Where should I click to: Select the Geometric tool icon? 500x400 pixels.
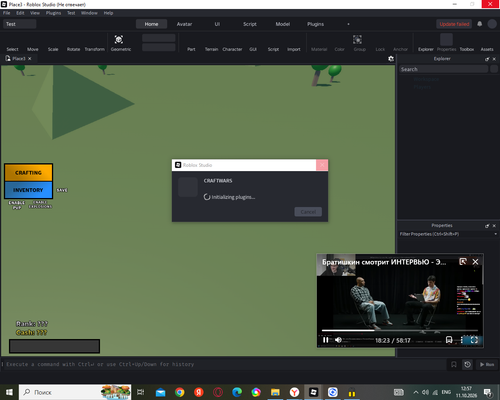tap(119, 39)
